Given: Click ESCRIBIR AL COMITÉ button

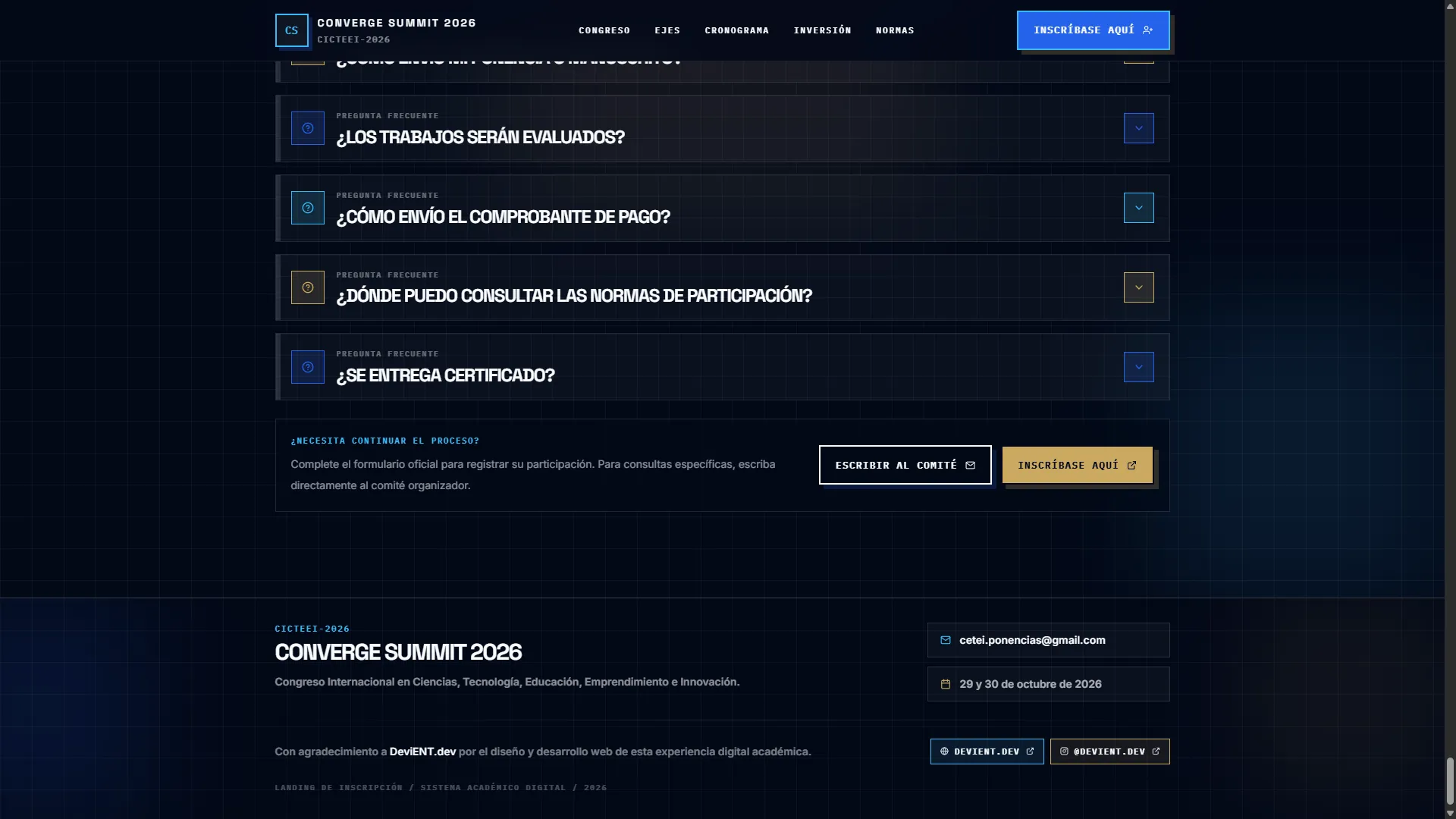Looking at the screenshot, I should click(905, 465).
